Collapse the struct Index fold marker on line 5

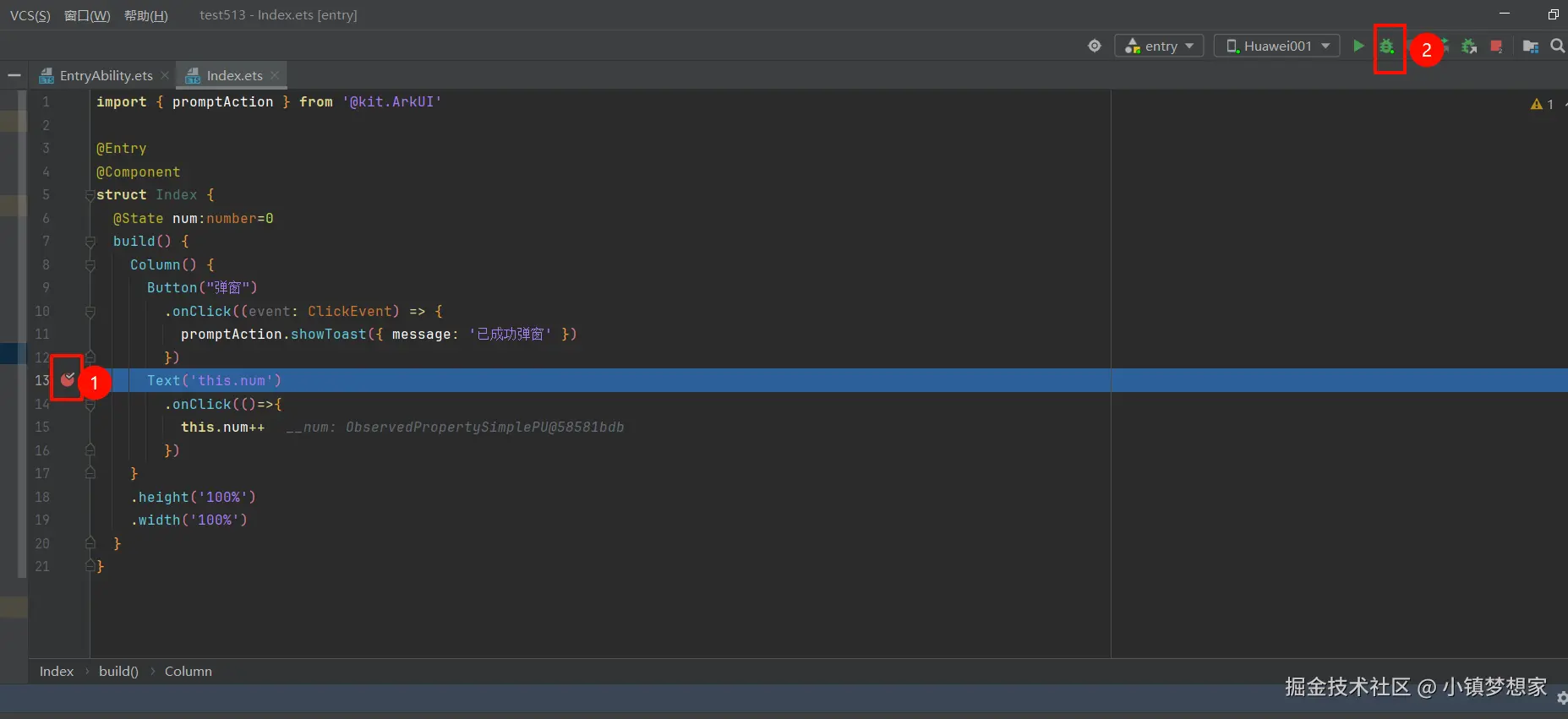pyautogui.click(x=90, y=195)
